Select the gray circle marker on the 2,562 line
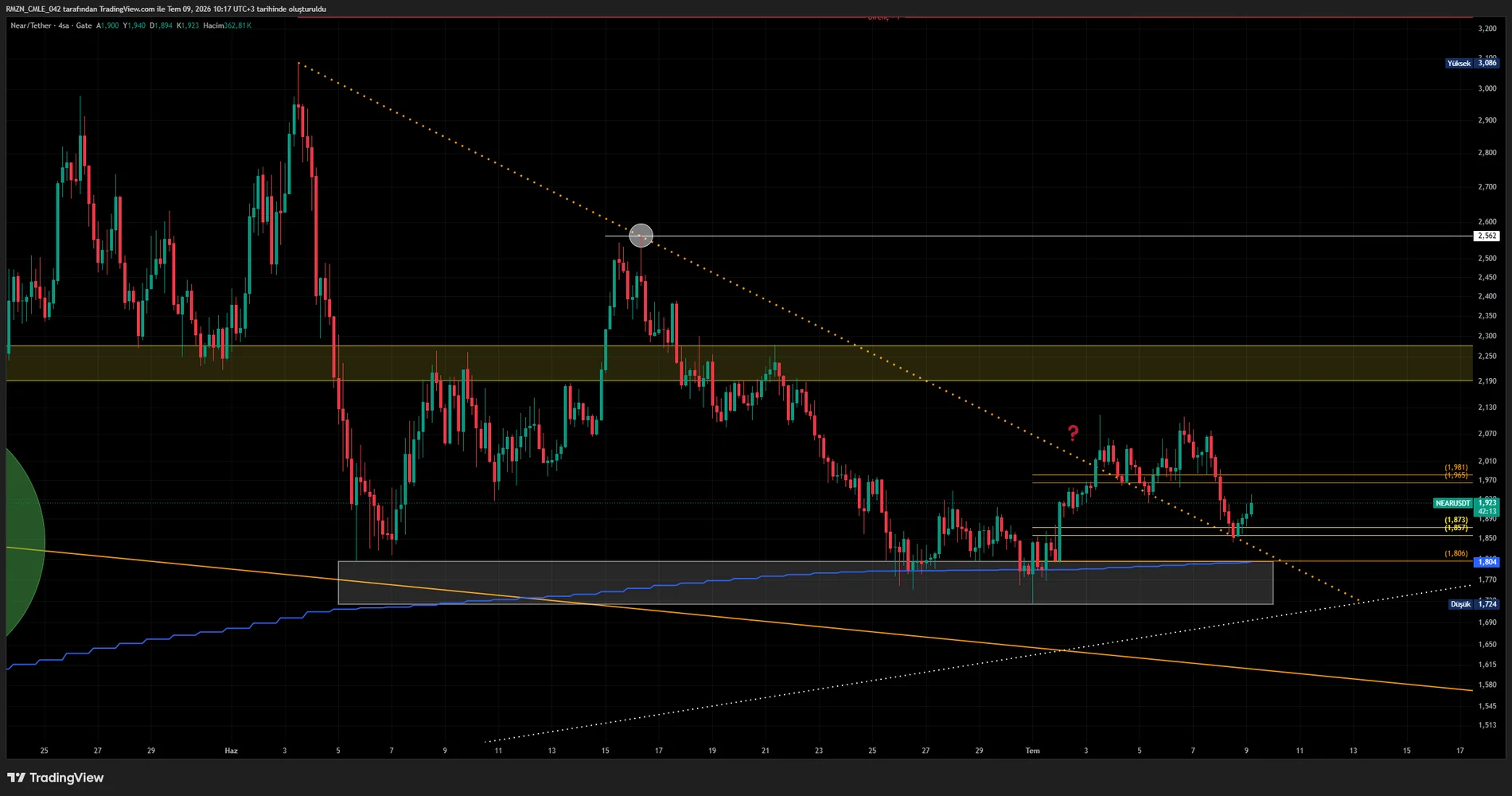The image size is (1512, 796). 641,236
